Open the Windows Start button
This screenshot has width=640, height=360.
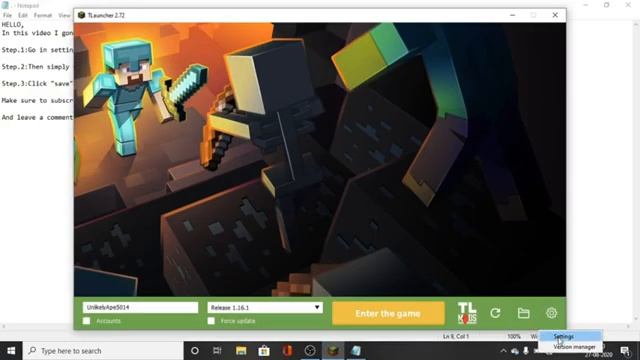pos(11,351)
